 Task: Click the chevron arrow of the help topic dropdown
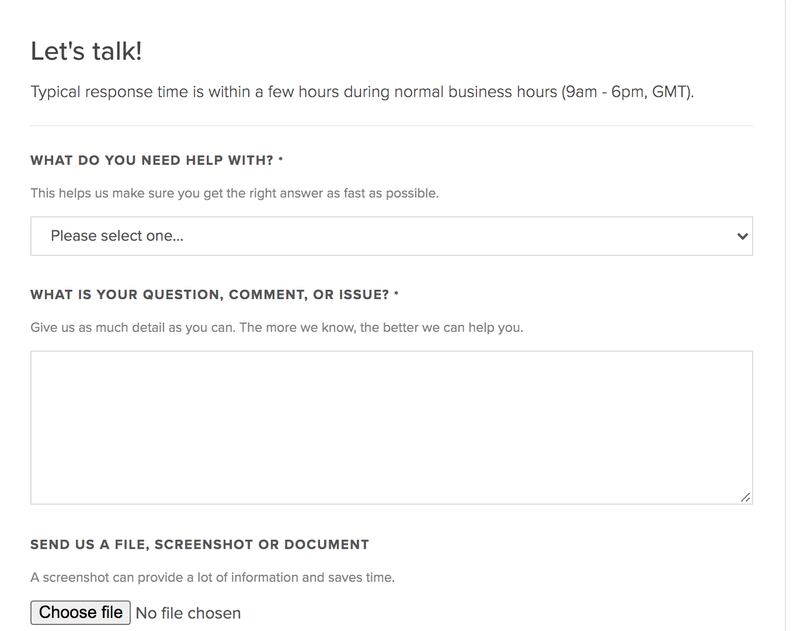(742, 236)
